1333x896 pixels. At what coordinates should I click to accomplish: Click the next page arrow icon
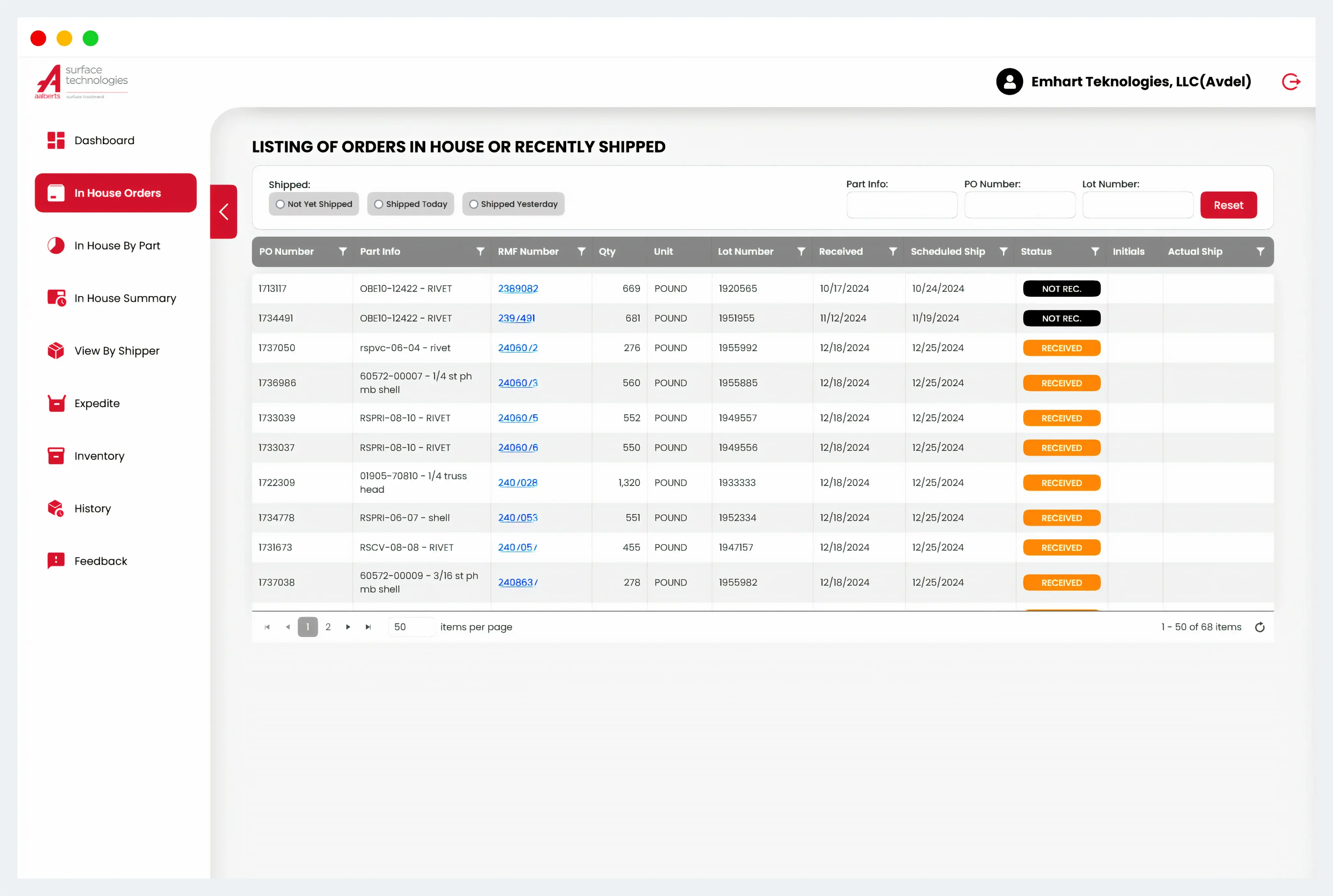tap(348, 628)
